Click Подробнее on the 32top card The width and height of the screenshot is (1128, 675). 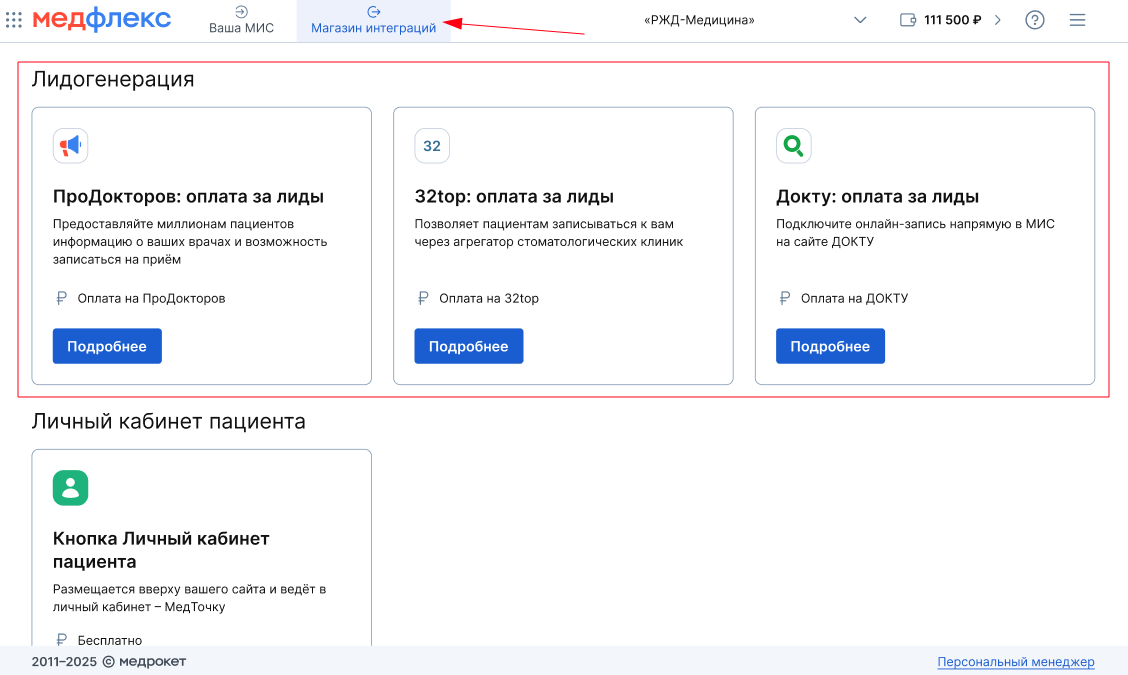pyautogui.click(x=468, y=346)
